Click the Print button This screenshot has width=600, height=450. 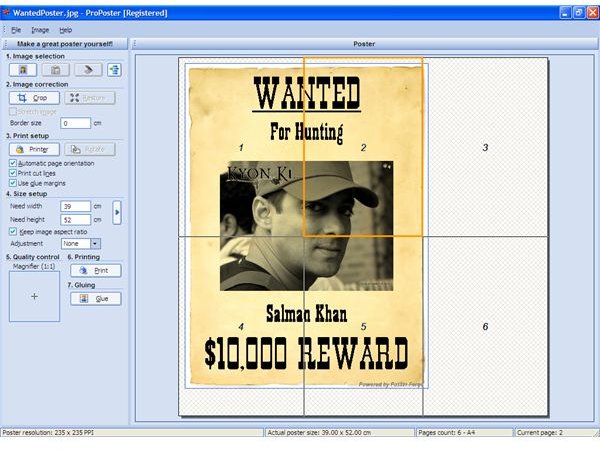point(96,271)
